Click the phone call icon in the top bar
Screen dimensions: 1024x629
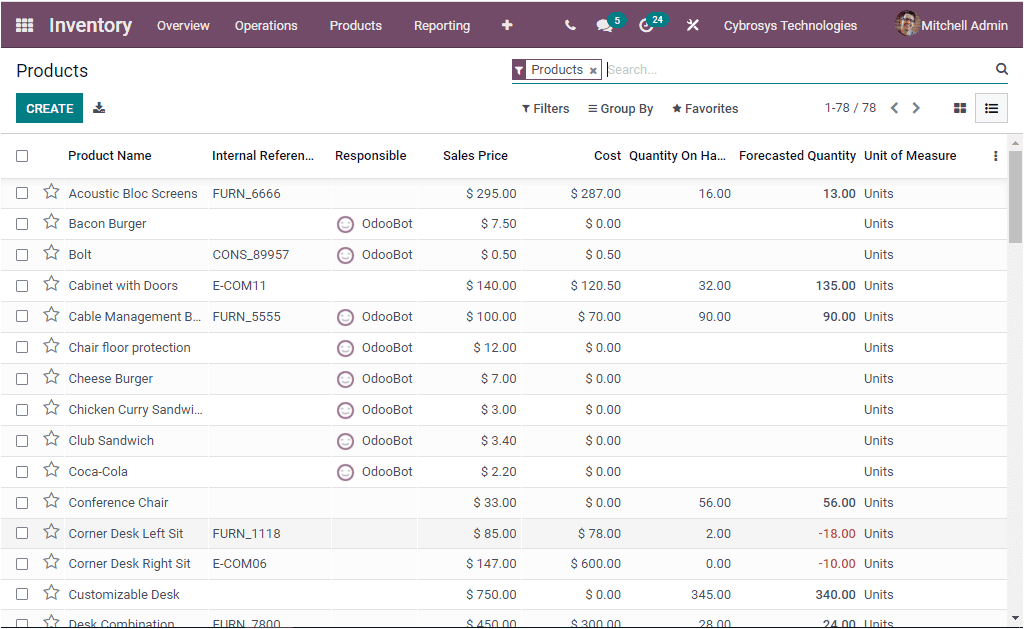pyautogui.click(x=570, y=25)
